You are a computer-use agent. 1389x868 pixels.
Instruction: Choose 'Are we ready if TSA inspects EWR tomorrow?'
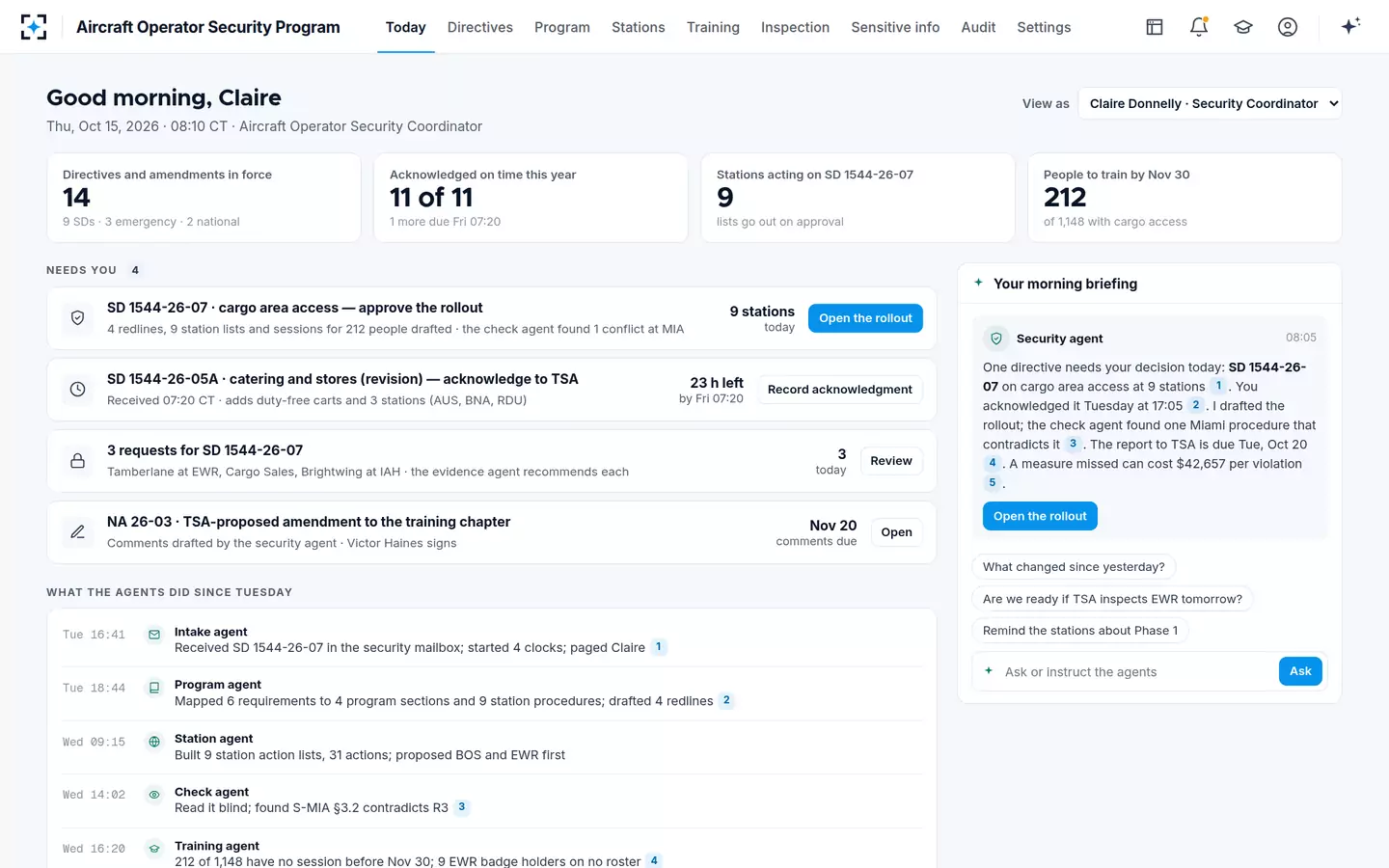click(x=1112, y=599)
